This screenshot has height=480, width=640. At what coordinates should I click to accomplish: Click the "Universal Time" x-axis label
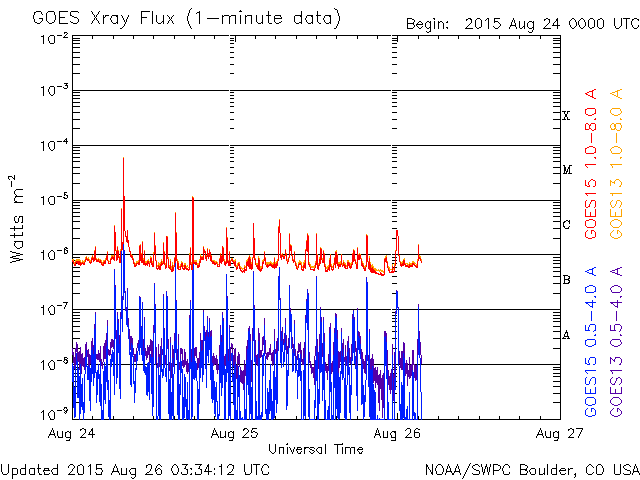tap(316, 449)
